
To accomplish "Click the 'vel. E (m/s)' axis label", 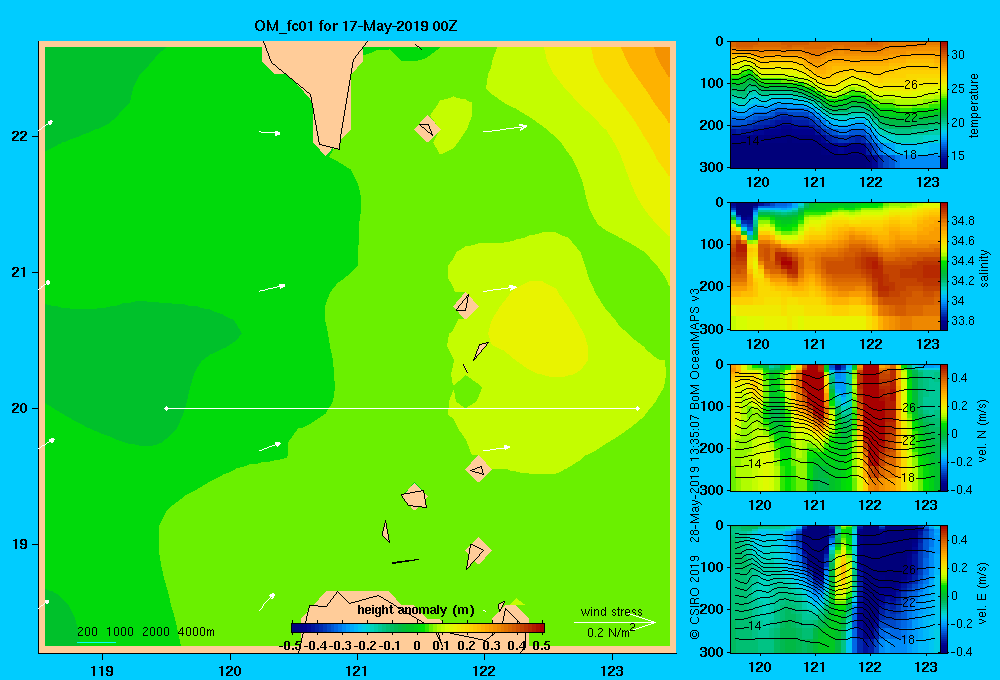I will coord(982,593).
